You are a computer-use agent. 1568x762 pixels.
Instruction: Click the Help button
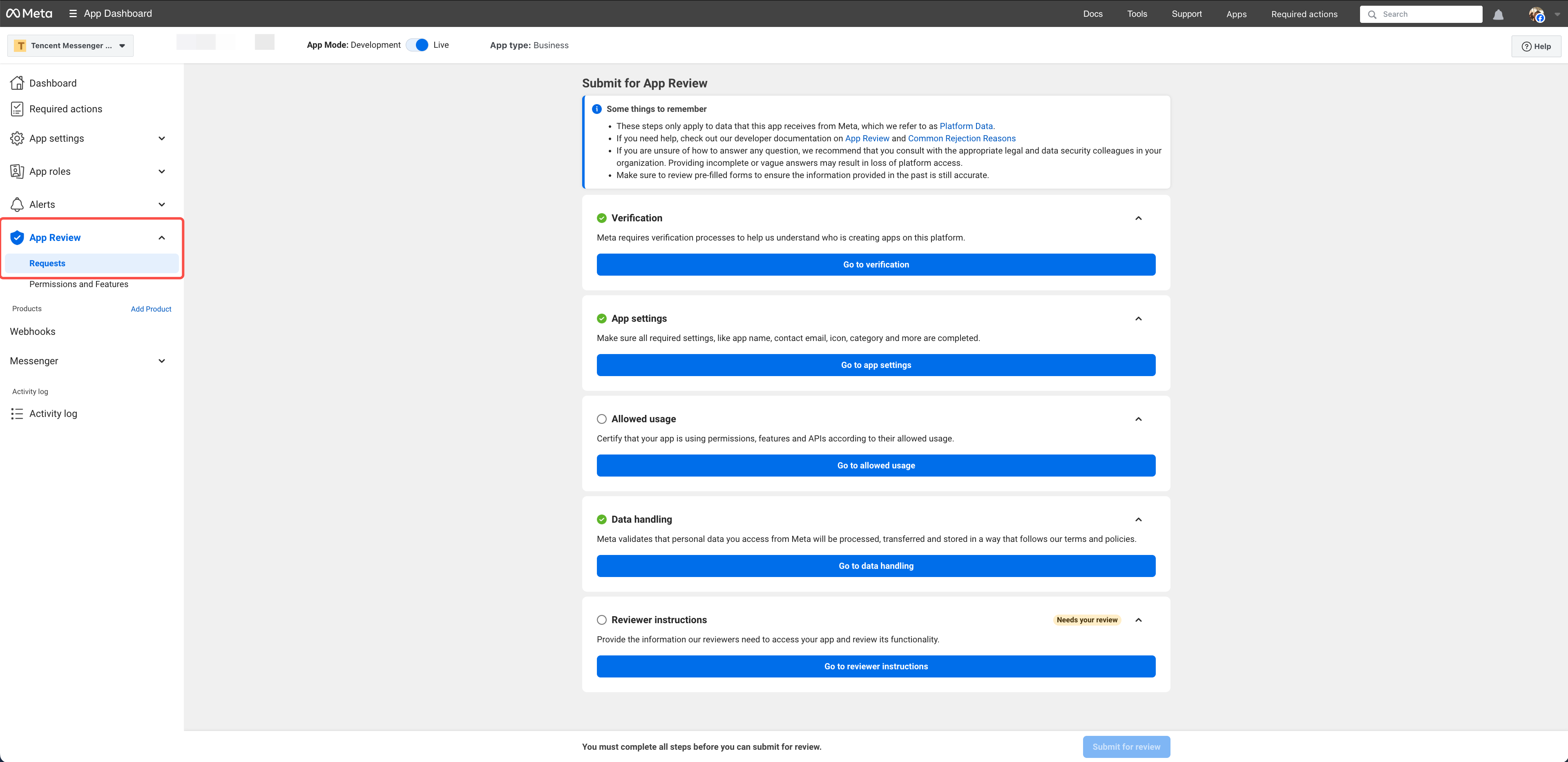click(1536, 46)
